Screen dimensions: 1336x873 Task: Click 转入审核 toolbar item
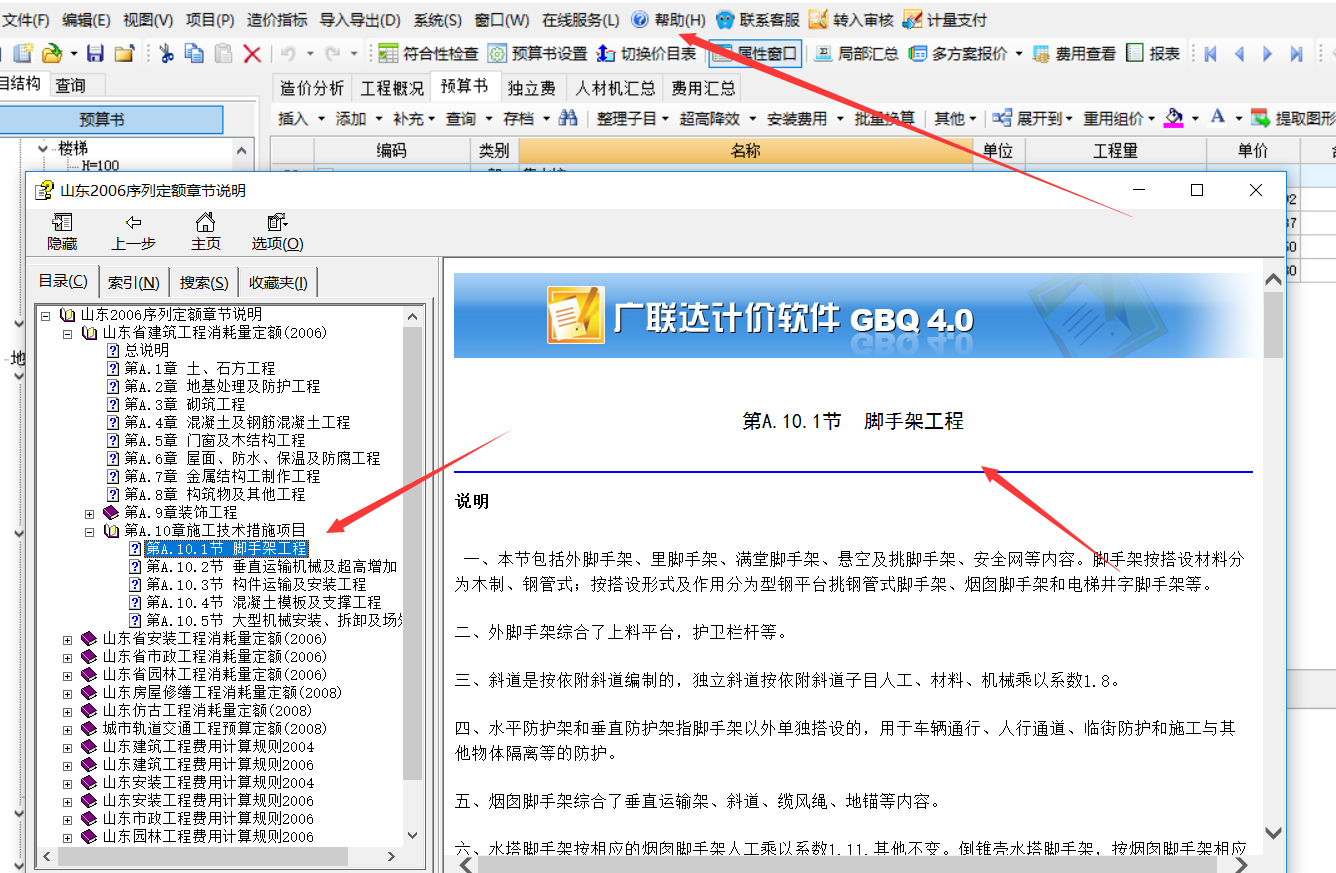(851, 20)
